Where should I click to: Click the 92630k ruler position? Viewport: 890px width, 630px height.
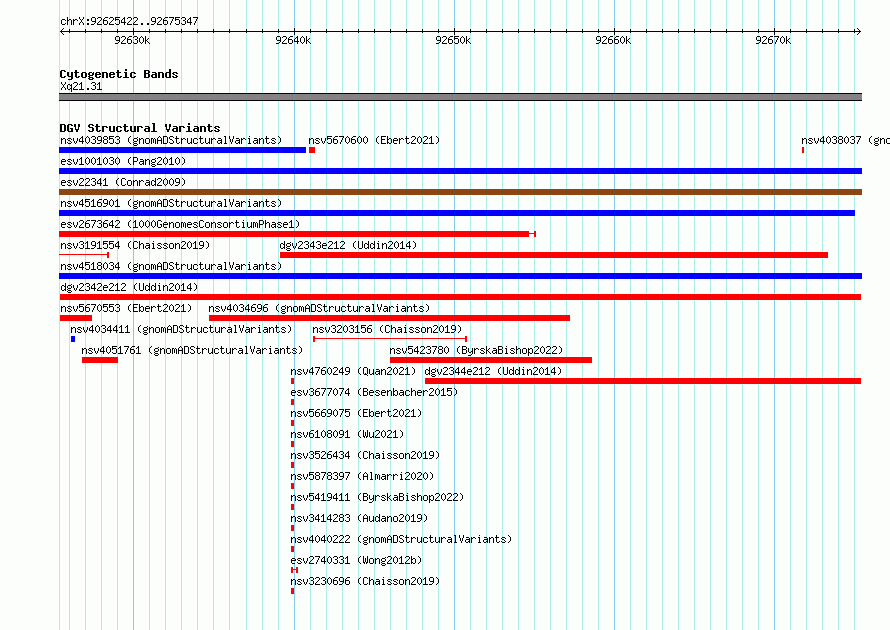(132, 40)
